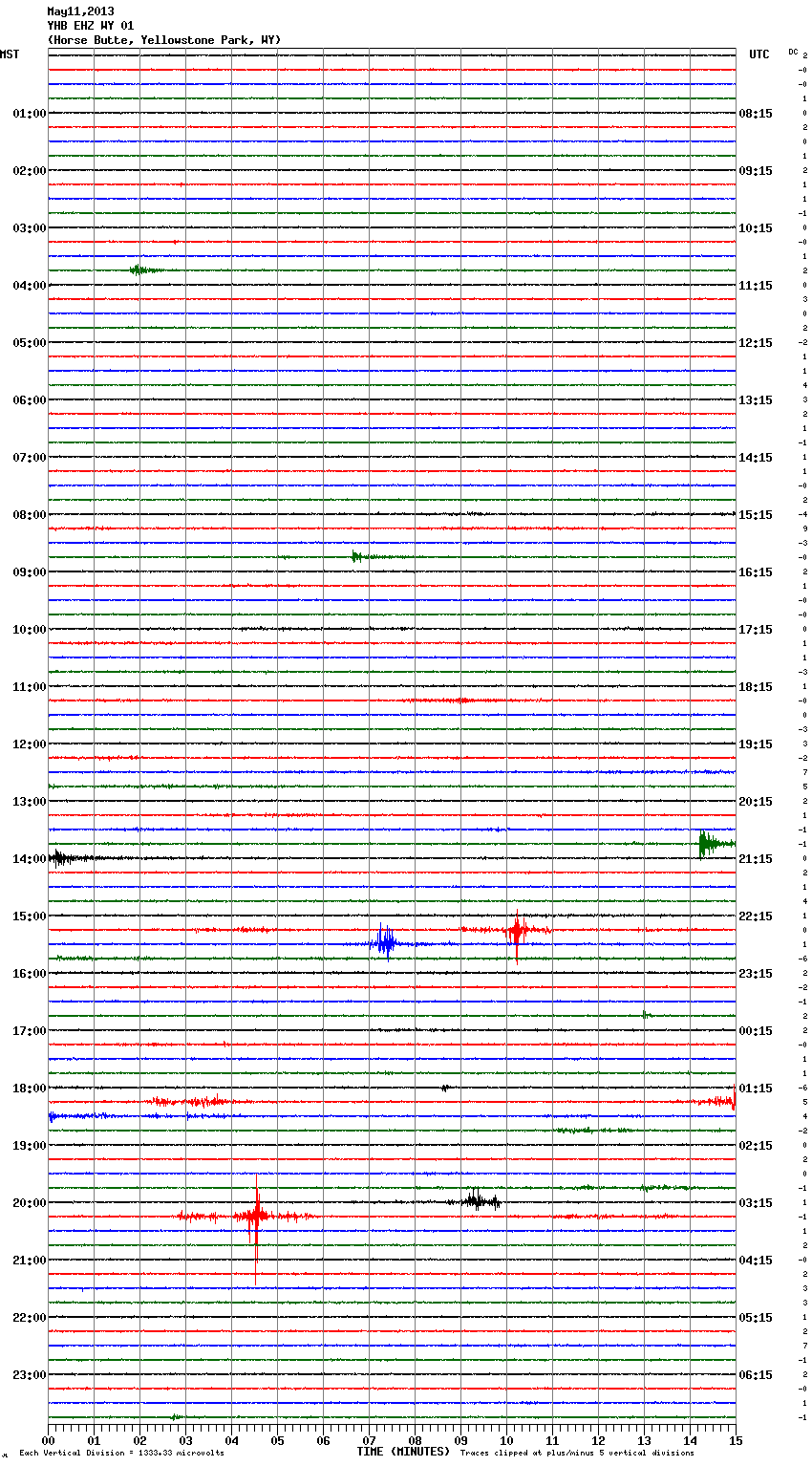Click '(Horse Butte, Yellowstone Park, WY)' title
The width and height of the screenshot is (812, 1466).
(164, 40)
